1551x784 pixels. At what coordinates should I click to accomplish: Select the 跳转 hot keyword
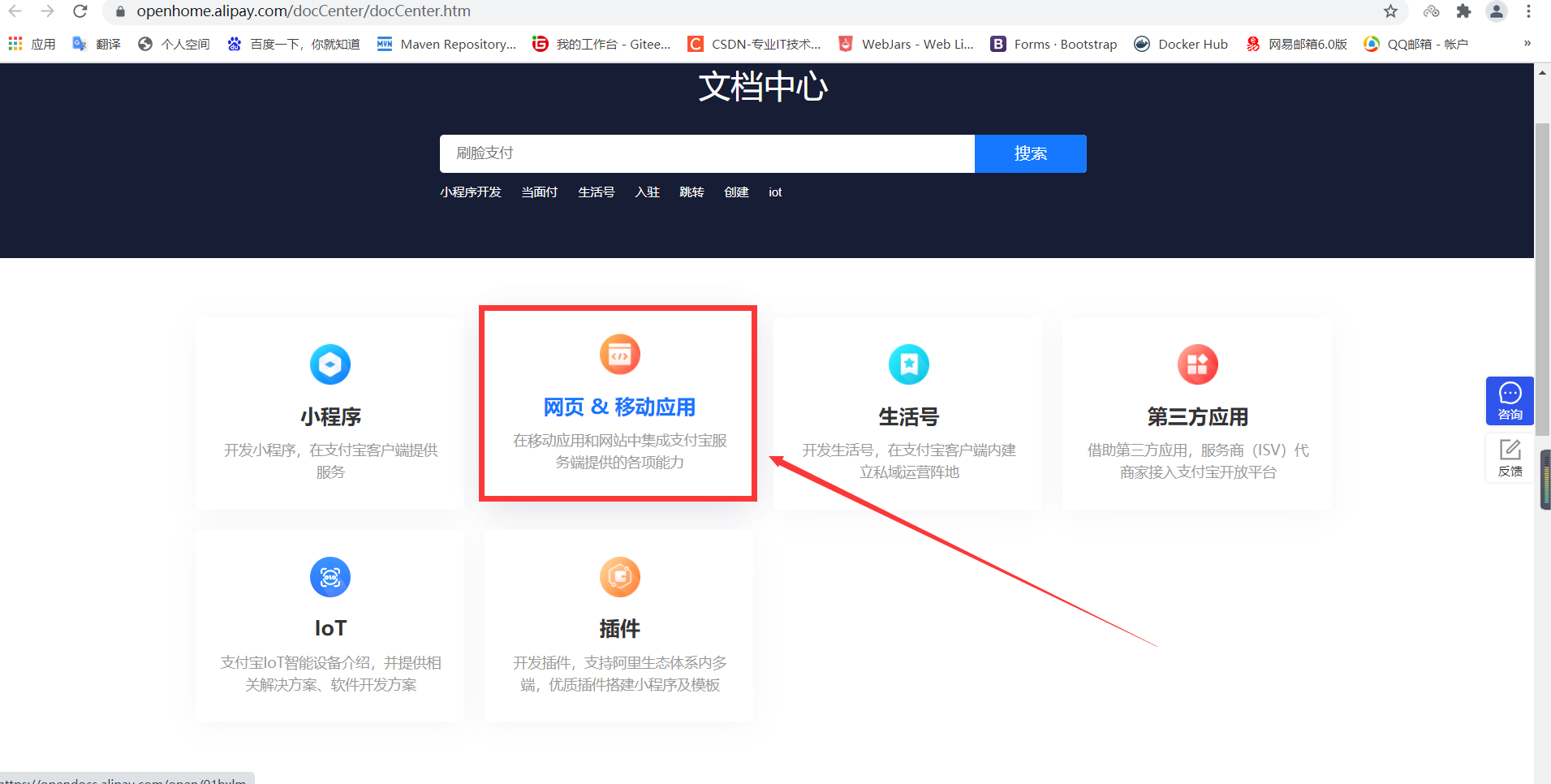pos(692,192)
